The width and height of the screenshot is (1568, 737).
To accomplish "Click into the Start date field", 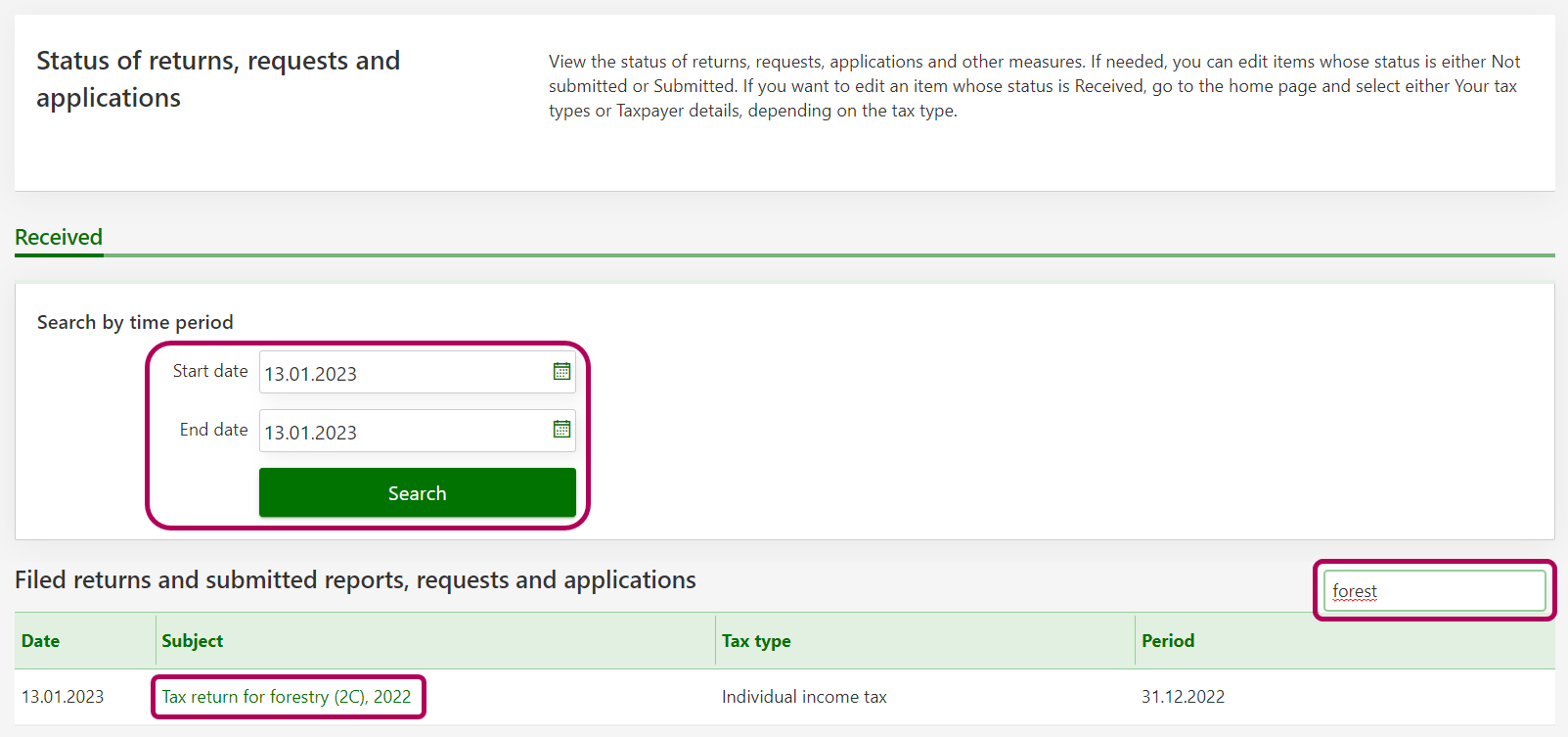I will tap(401, 373).
